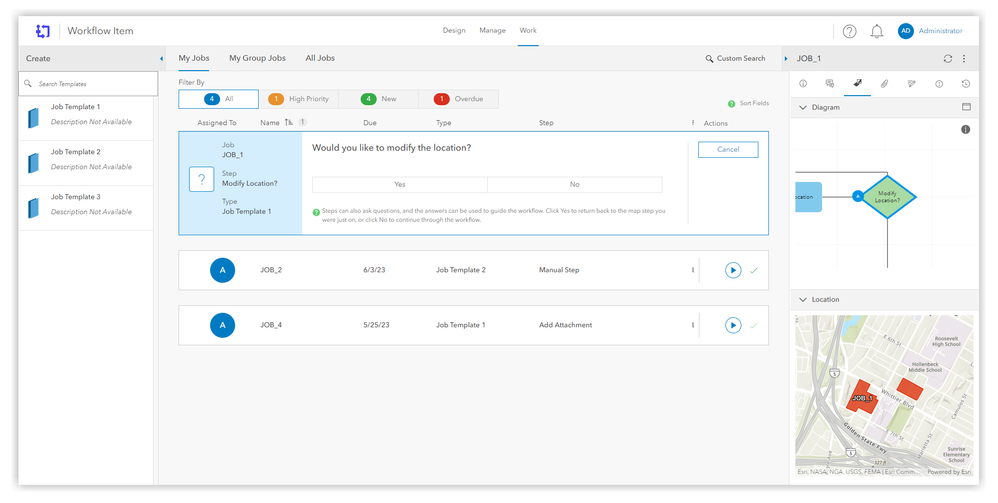The image size is (998, 503).
Task: Click the Administrator user name
Action: (x=940, y=31)
